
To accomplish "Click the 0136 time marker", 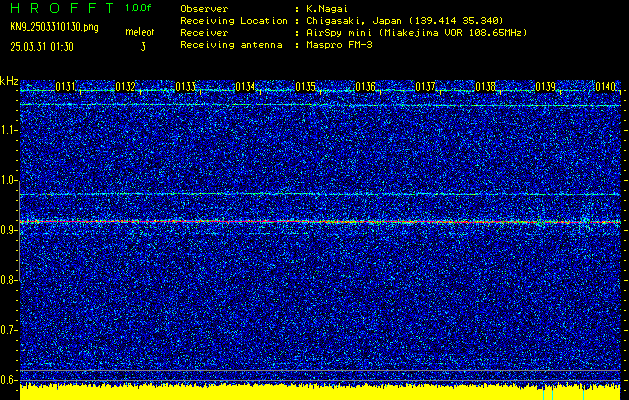I will pos(365,86).
